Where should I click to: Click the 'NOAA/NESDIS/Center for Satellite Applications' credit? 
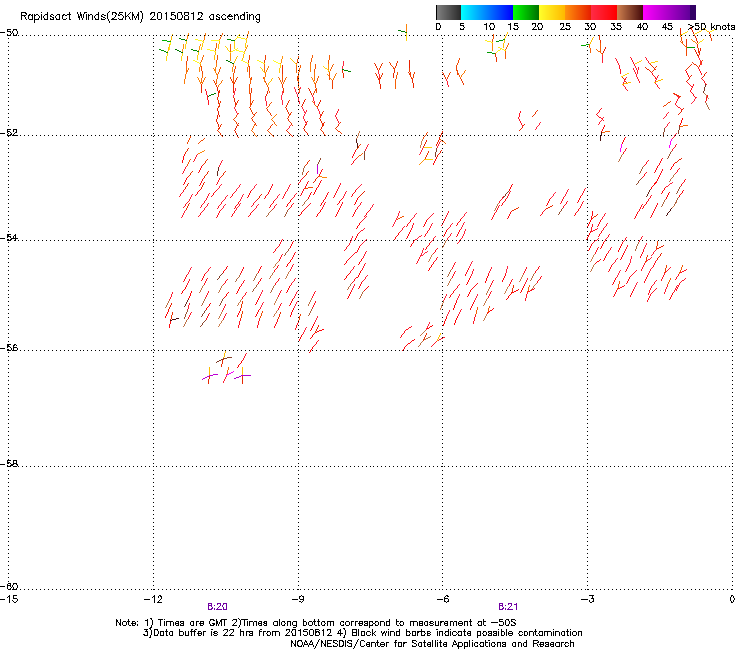click(399, 644)
